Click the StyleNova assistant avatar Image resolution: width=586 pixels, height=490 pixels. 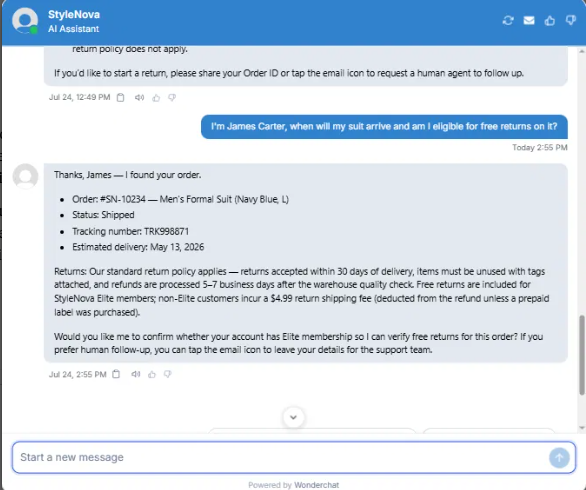(x=25, y=21)
